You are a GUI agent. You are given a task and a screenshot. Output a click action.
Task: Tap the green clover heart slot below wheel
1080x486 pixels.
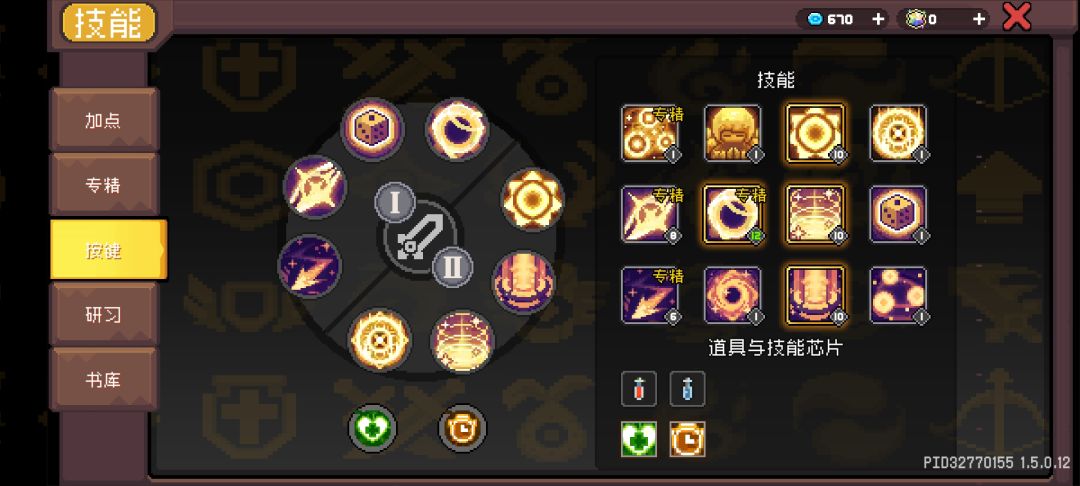tap(373, 428)
